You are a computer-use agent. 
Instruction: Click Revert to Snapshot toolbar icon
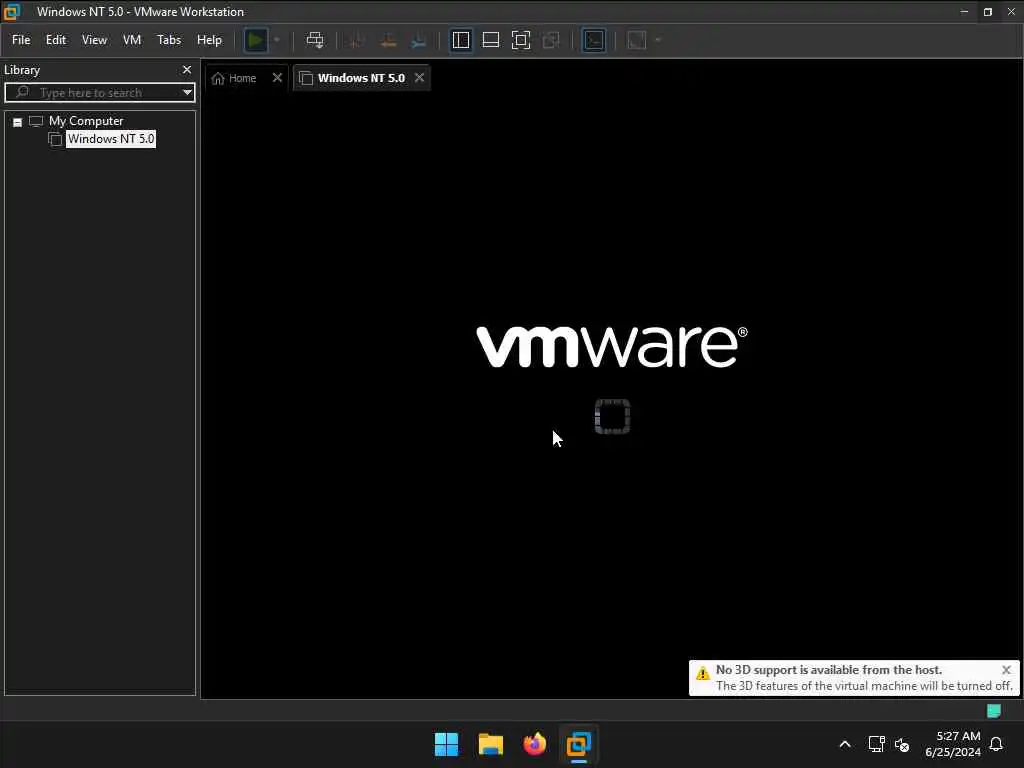pyautogui.click(x=388, y=40)
